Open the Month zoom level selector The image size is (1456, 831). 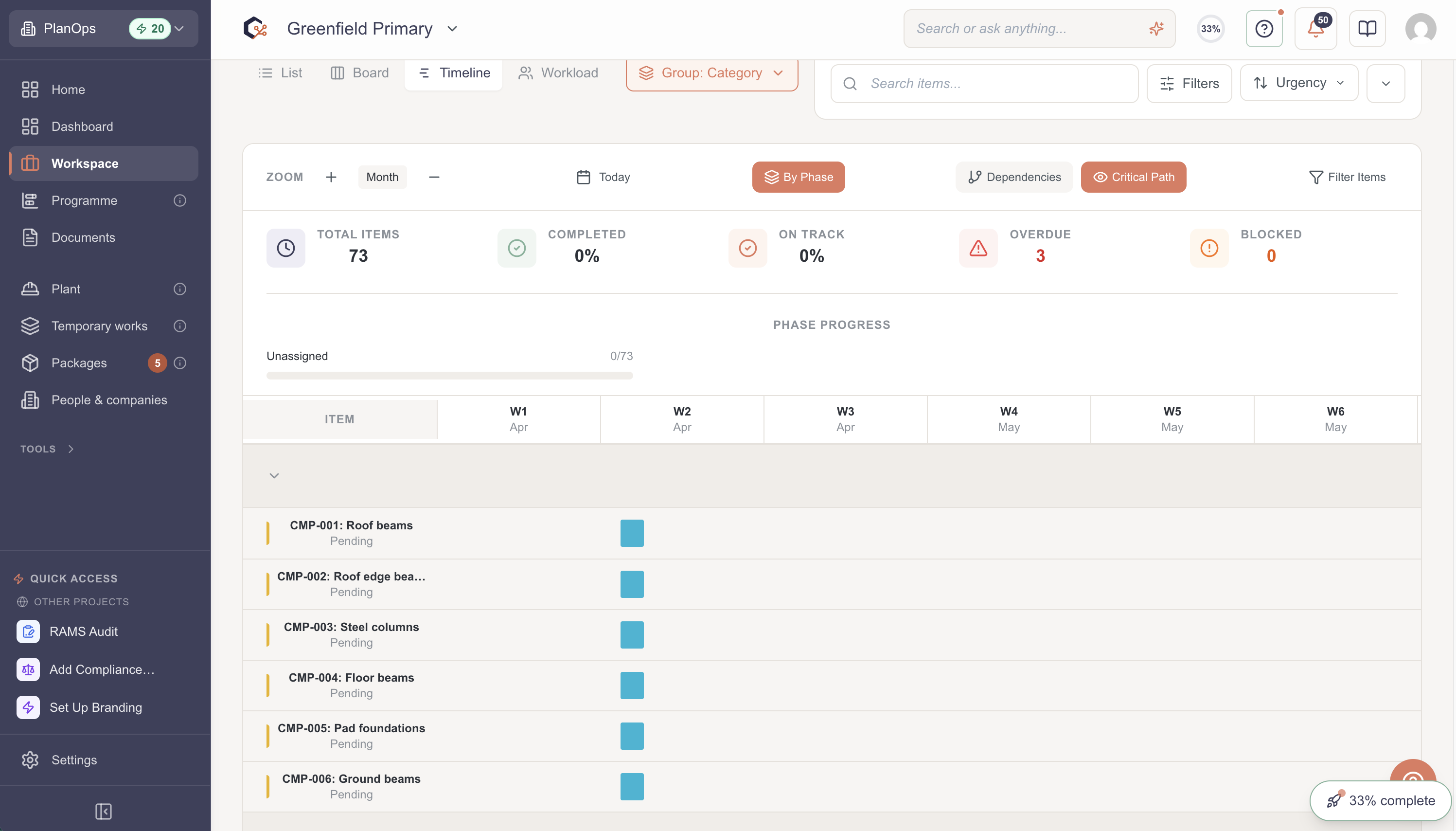(x=382, y=177)
